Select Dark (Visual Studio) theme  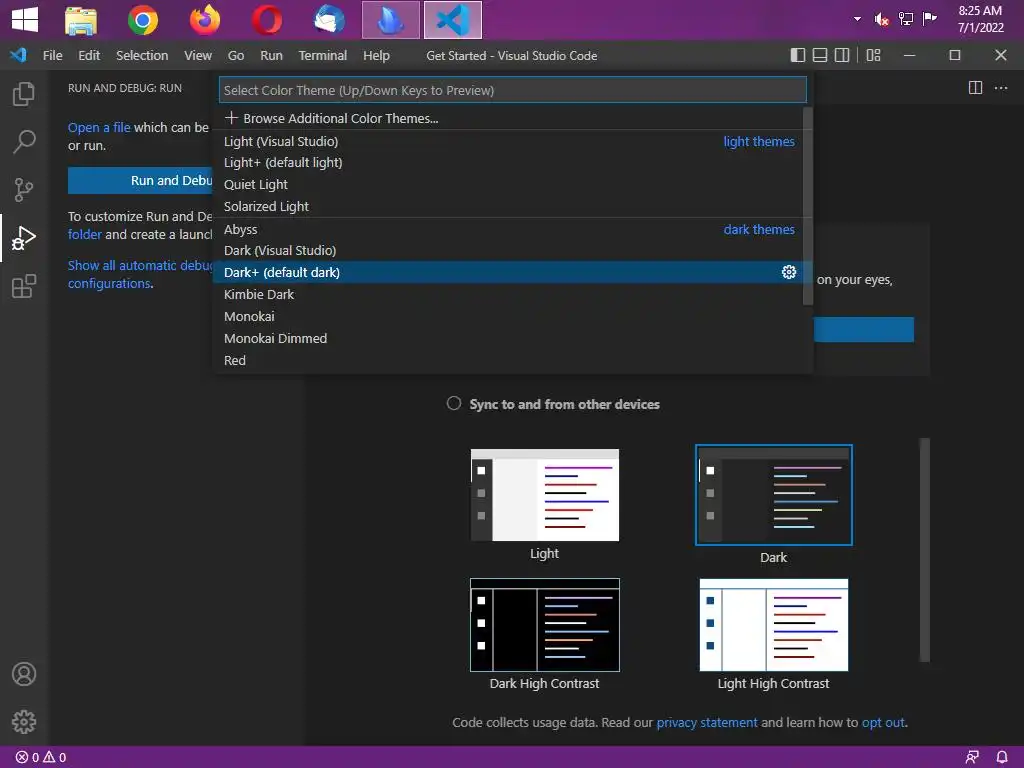[510, 251]
